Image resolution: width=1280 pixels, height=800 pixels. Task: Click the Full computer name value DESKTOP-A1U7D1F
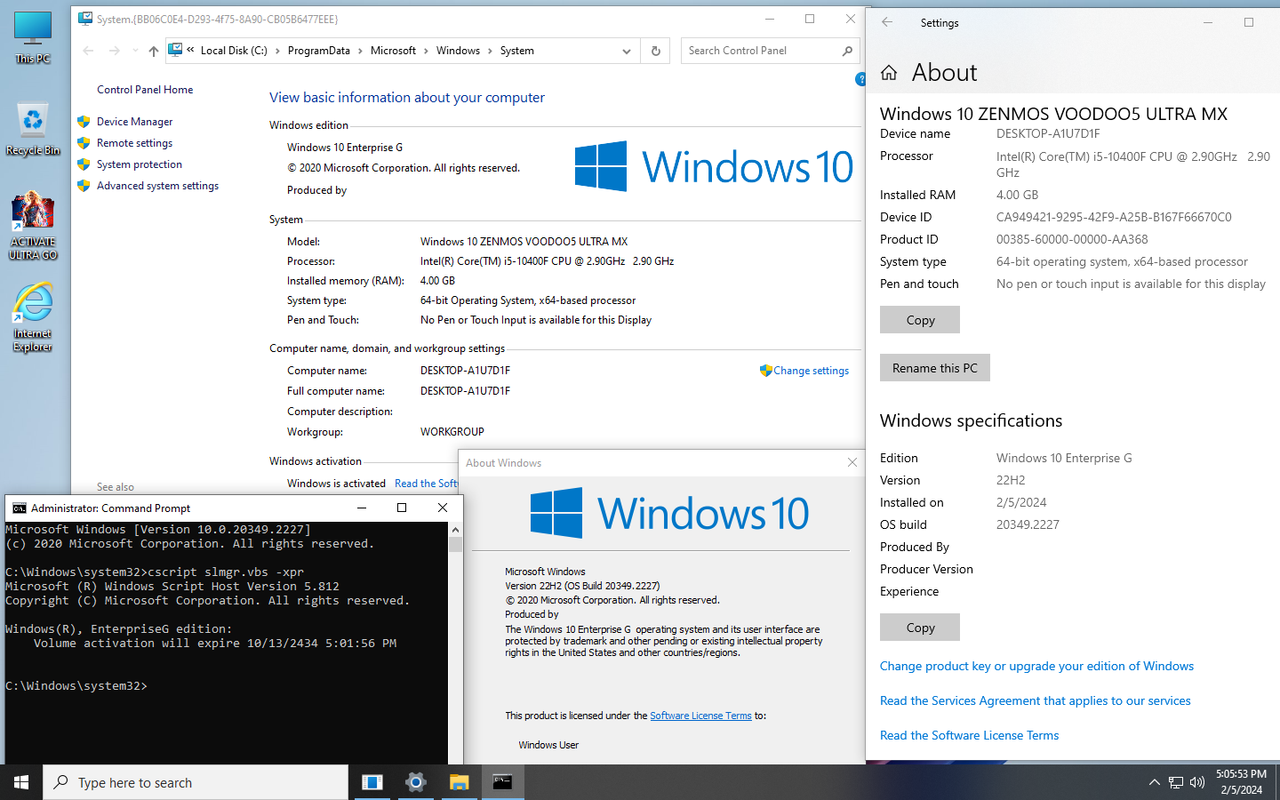465,392
